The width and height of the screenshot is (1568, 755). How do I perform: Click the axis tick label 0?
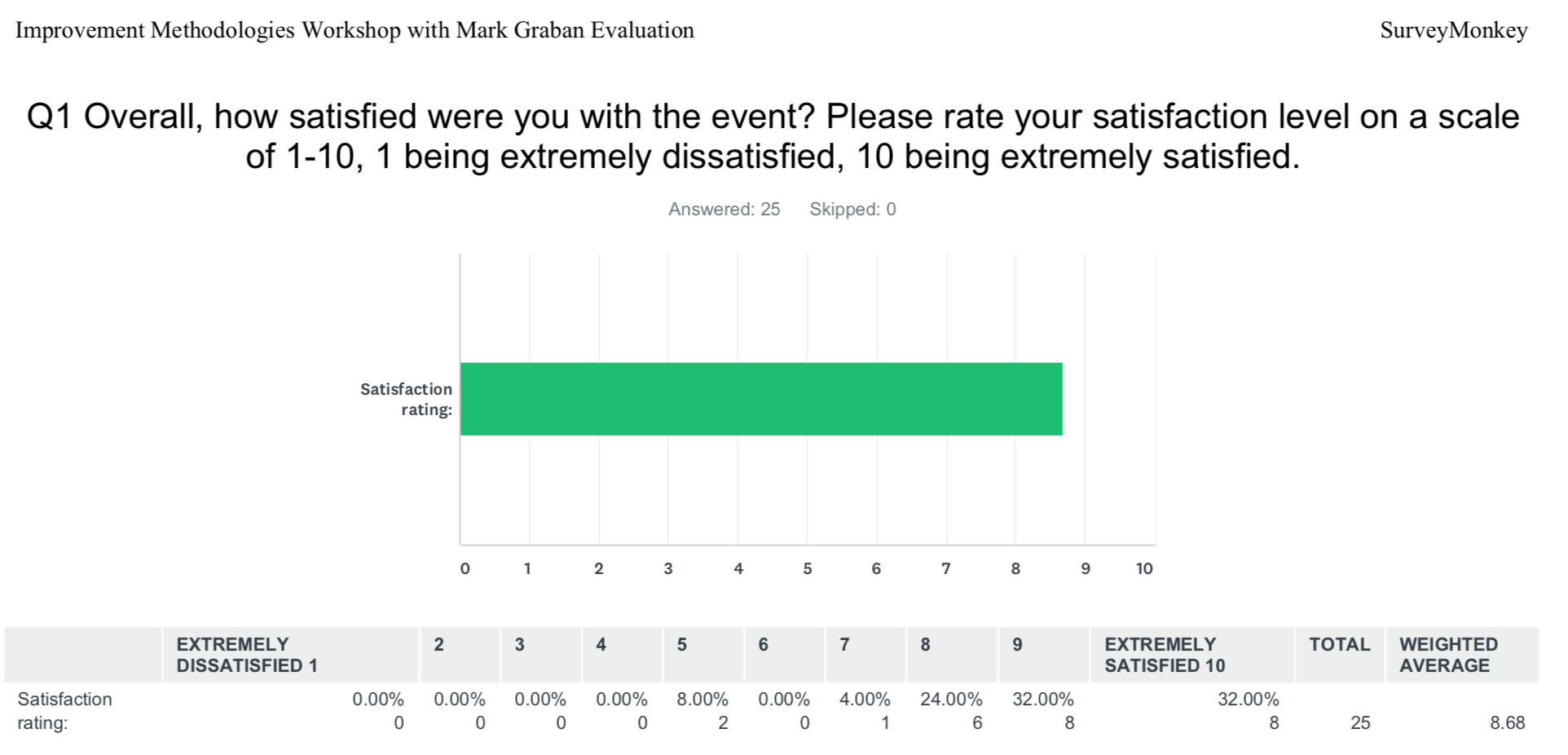465,569
